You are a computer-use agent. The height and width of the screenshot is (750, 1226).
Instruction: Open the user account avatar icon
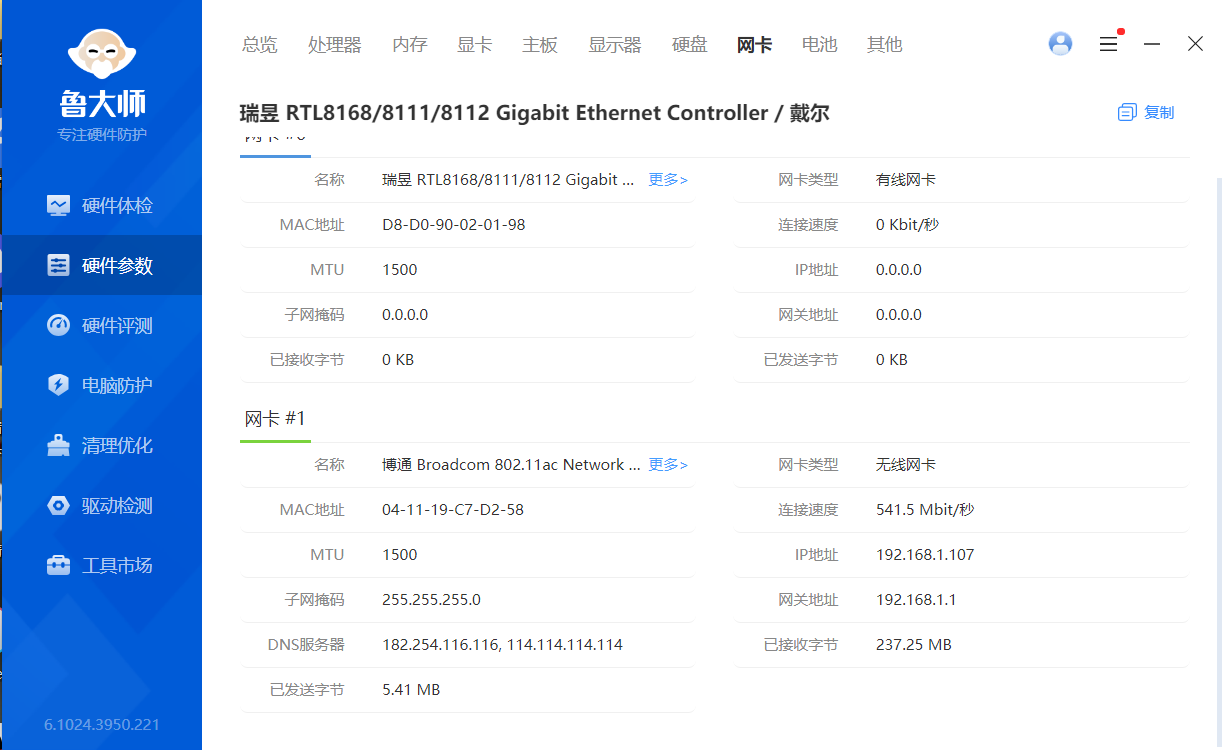point(1060,44)
